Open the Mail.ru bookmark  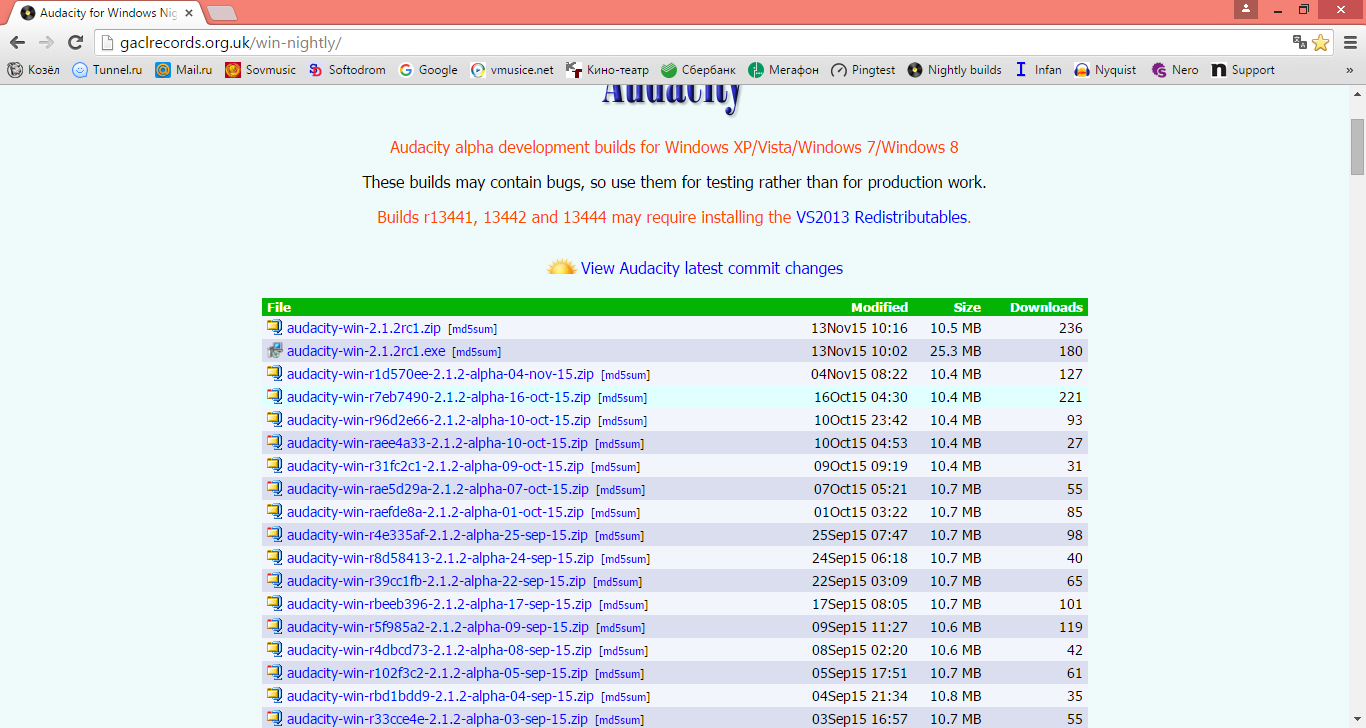tap(184, 70)
